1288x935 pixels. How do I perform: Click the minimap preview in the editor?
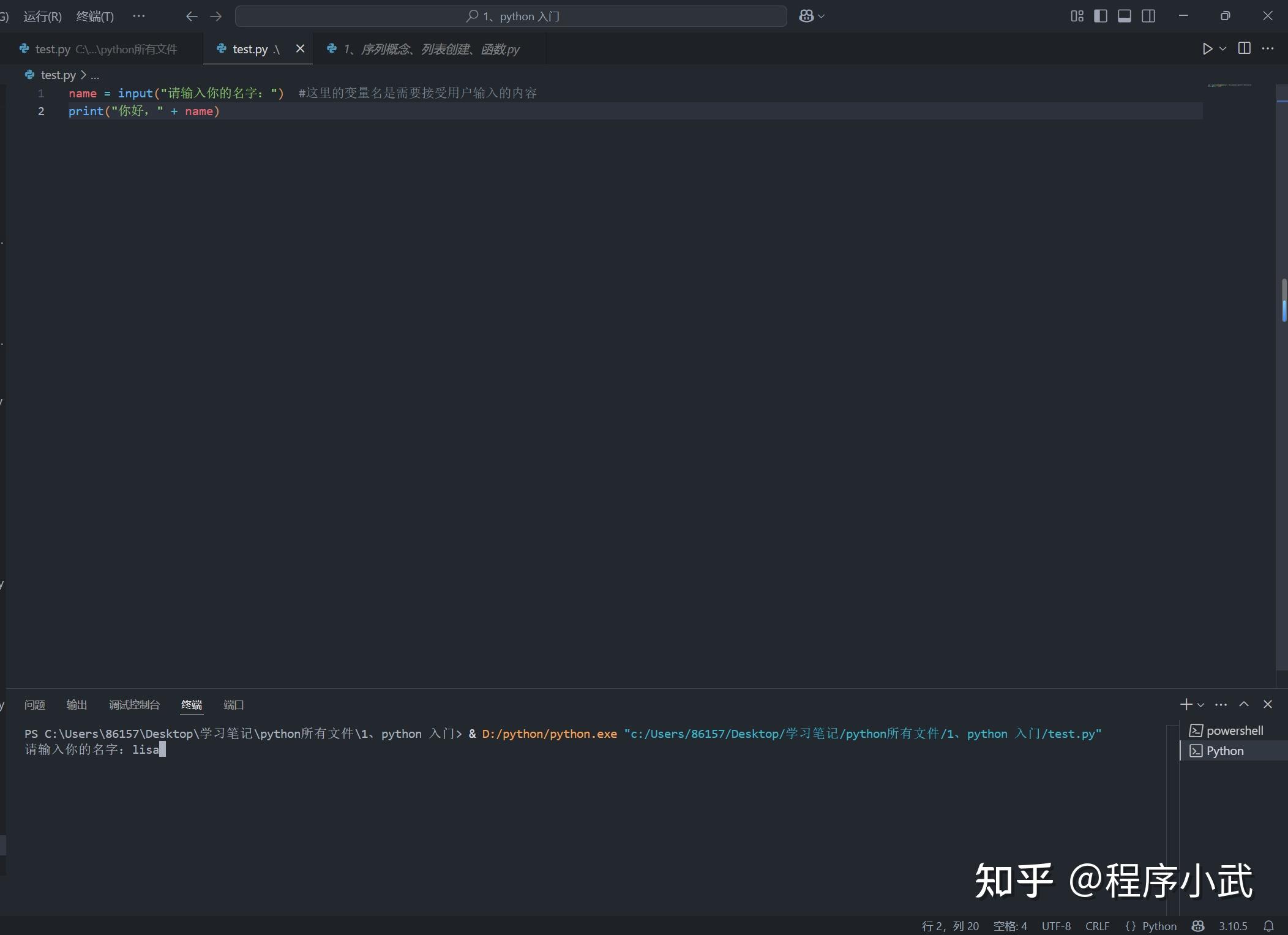pyautogui.click(x=1229, y=85)
